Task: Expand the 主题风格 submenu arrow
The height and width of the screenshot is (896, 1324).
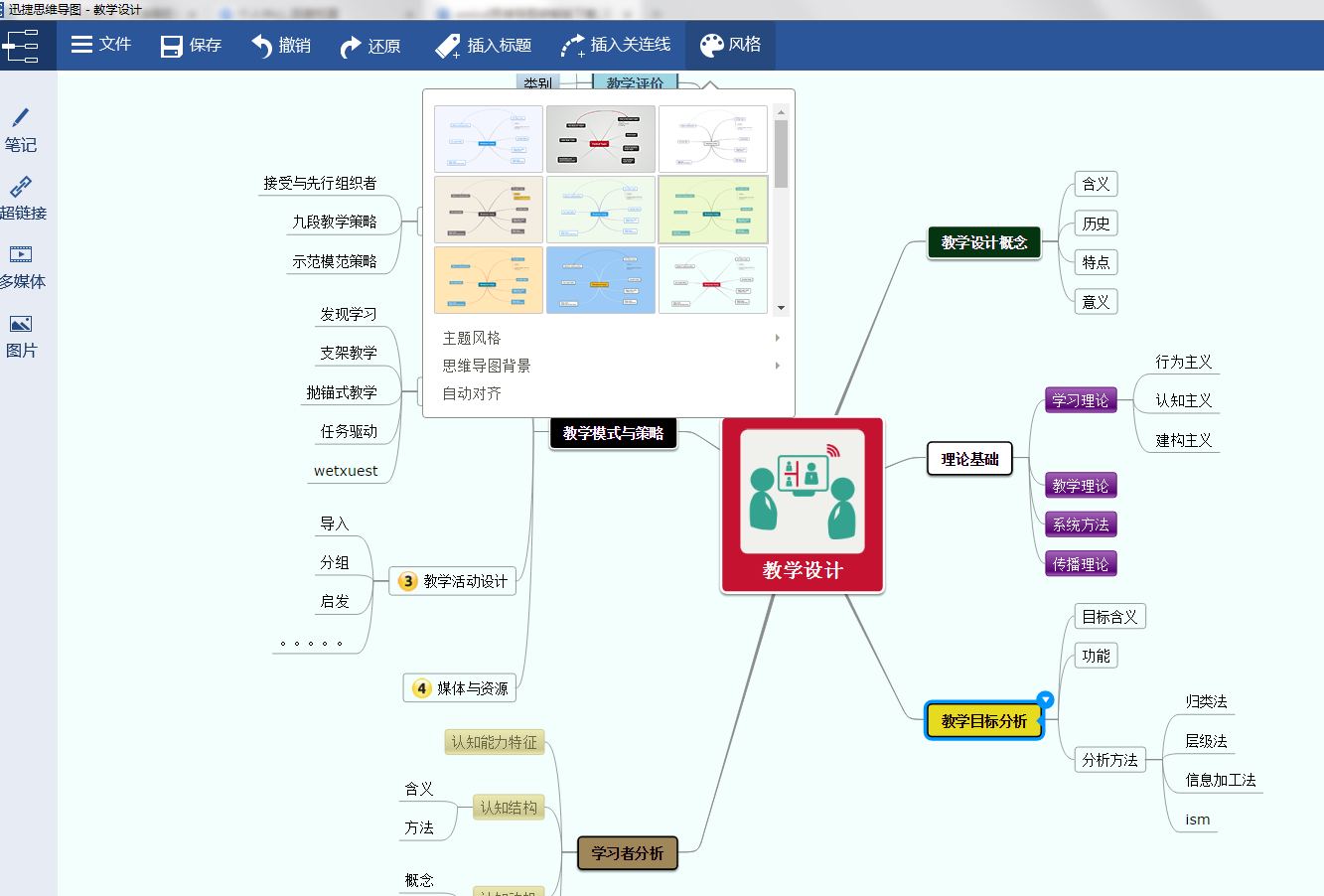Action: coord(777,338)
